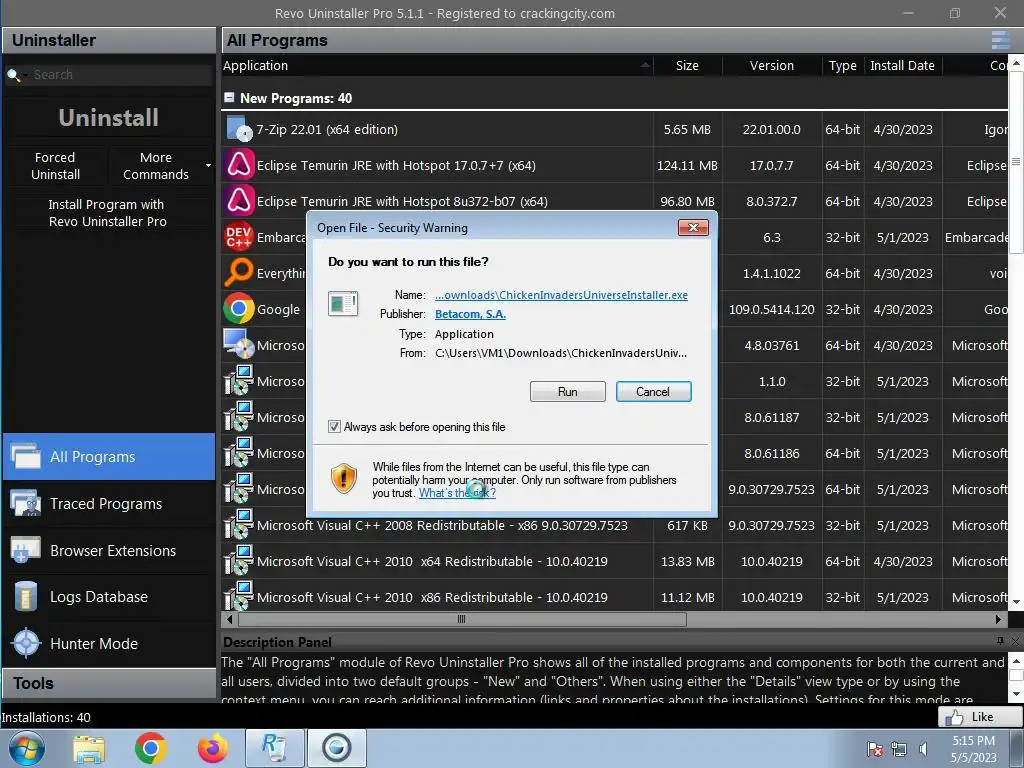Image resolution: width=1024 pixels, height=768 pixels.
Task: Open the Windows Start menu
Action: click(26, 748)
